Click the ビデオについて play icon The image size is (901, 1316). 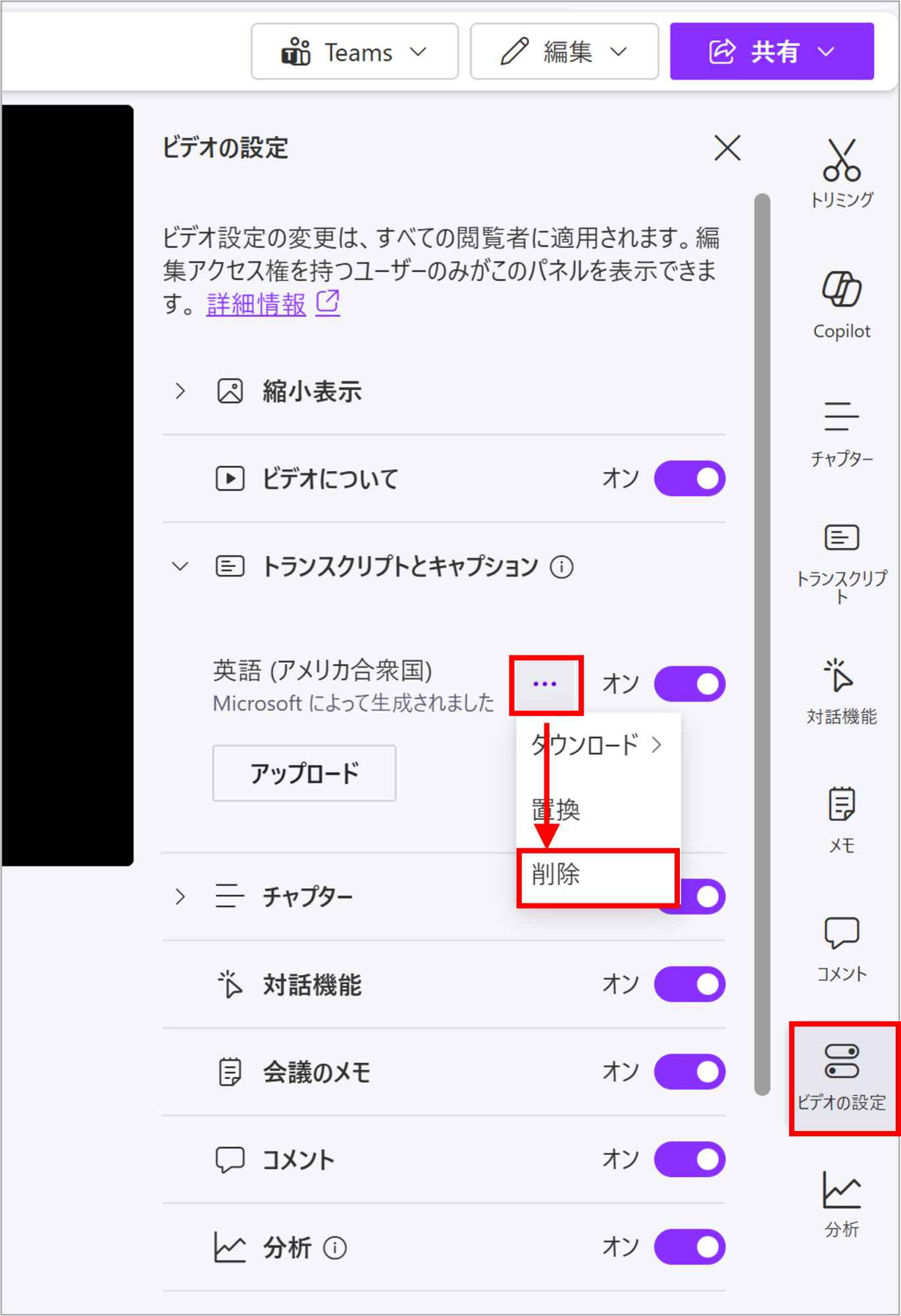230,478
